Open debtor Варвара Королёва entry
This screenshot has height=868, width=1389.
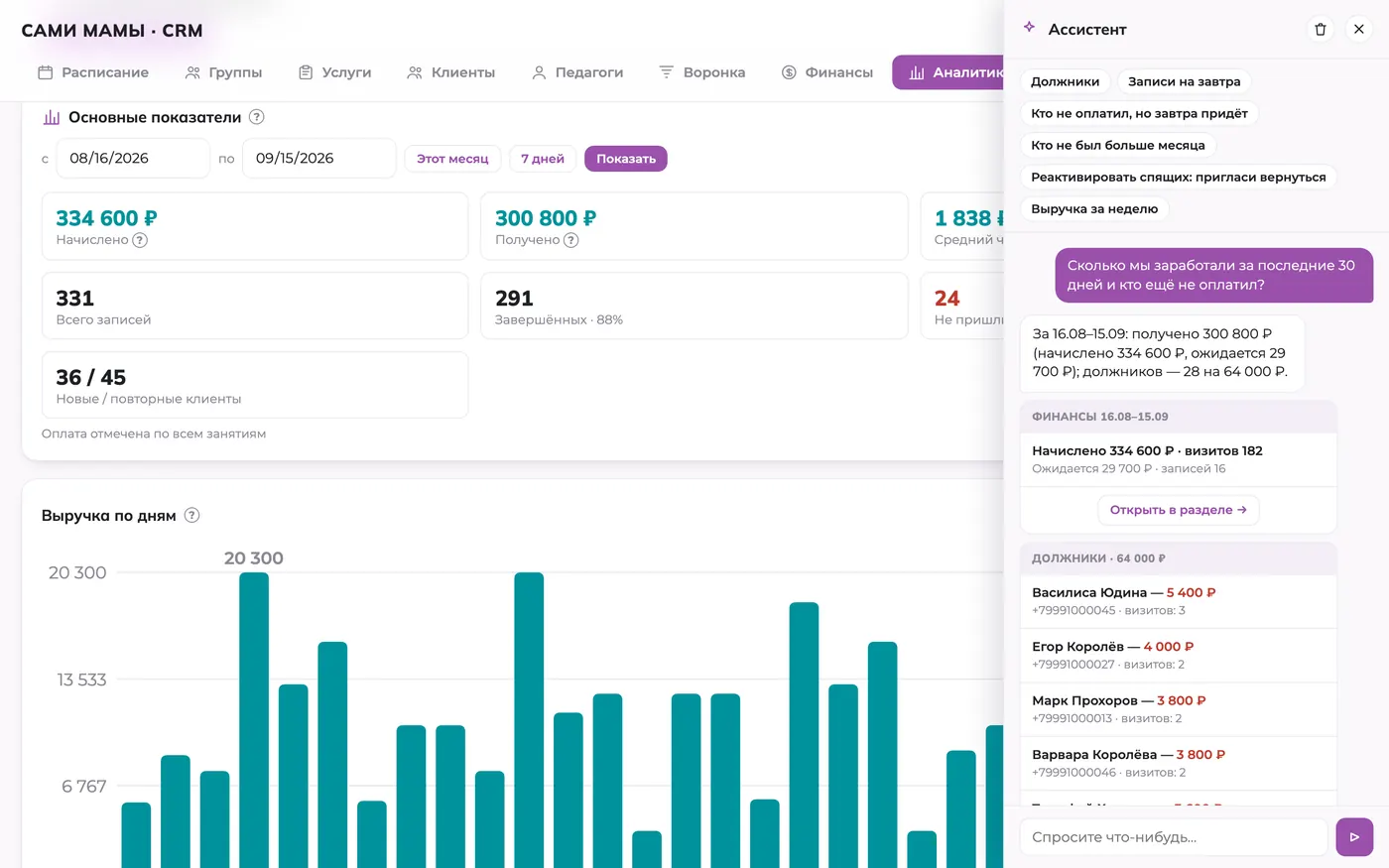tap(1179, 763)
